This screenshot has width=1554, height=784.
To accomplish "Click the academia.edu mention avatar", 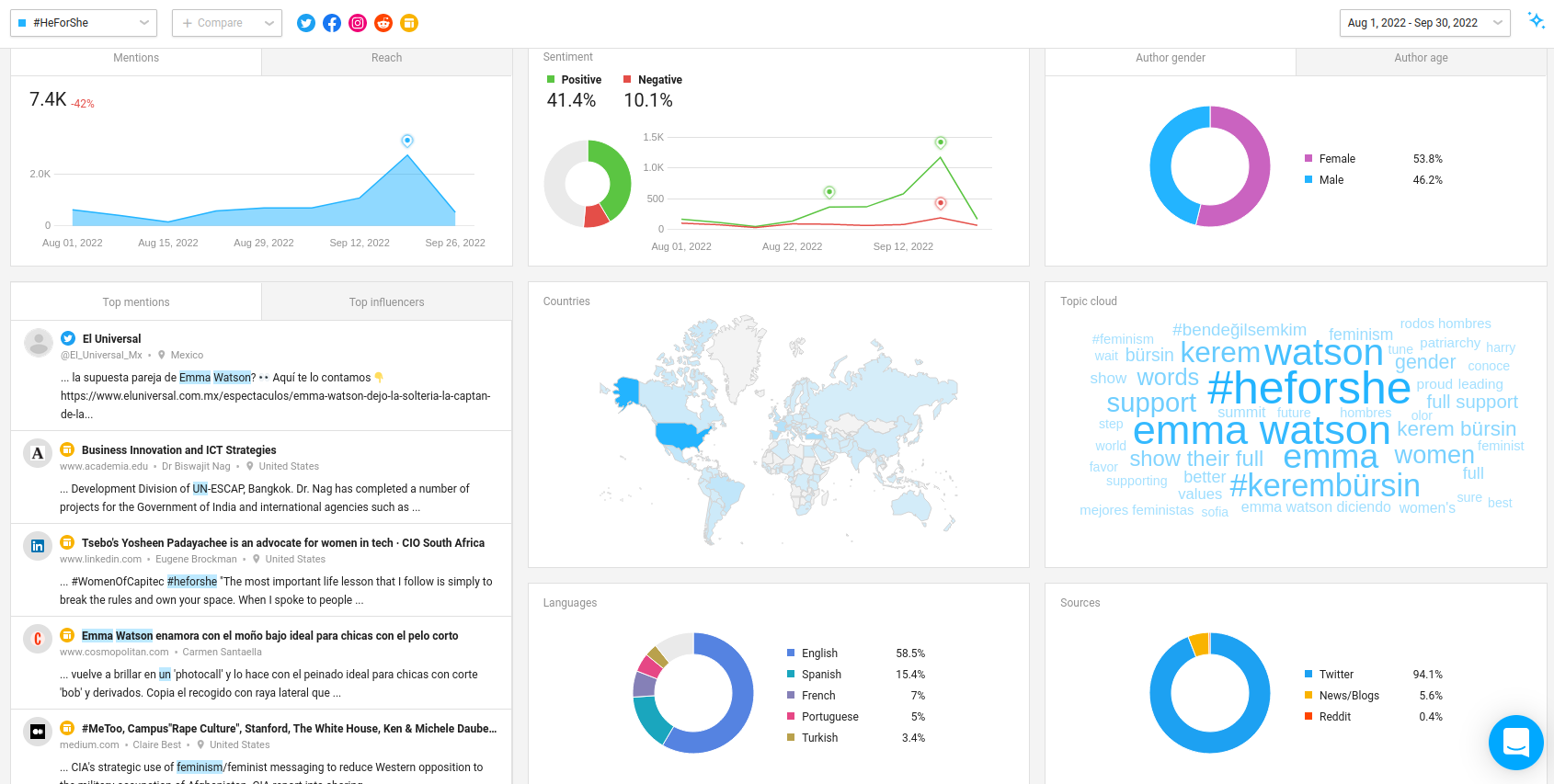I will pyautogui.click(x=38, y=453).
